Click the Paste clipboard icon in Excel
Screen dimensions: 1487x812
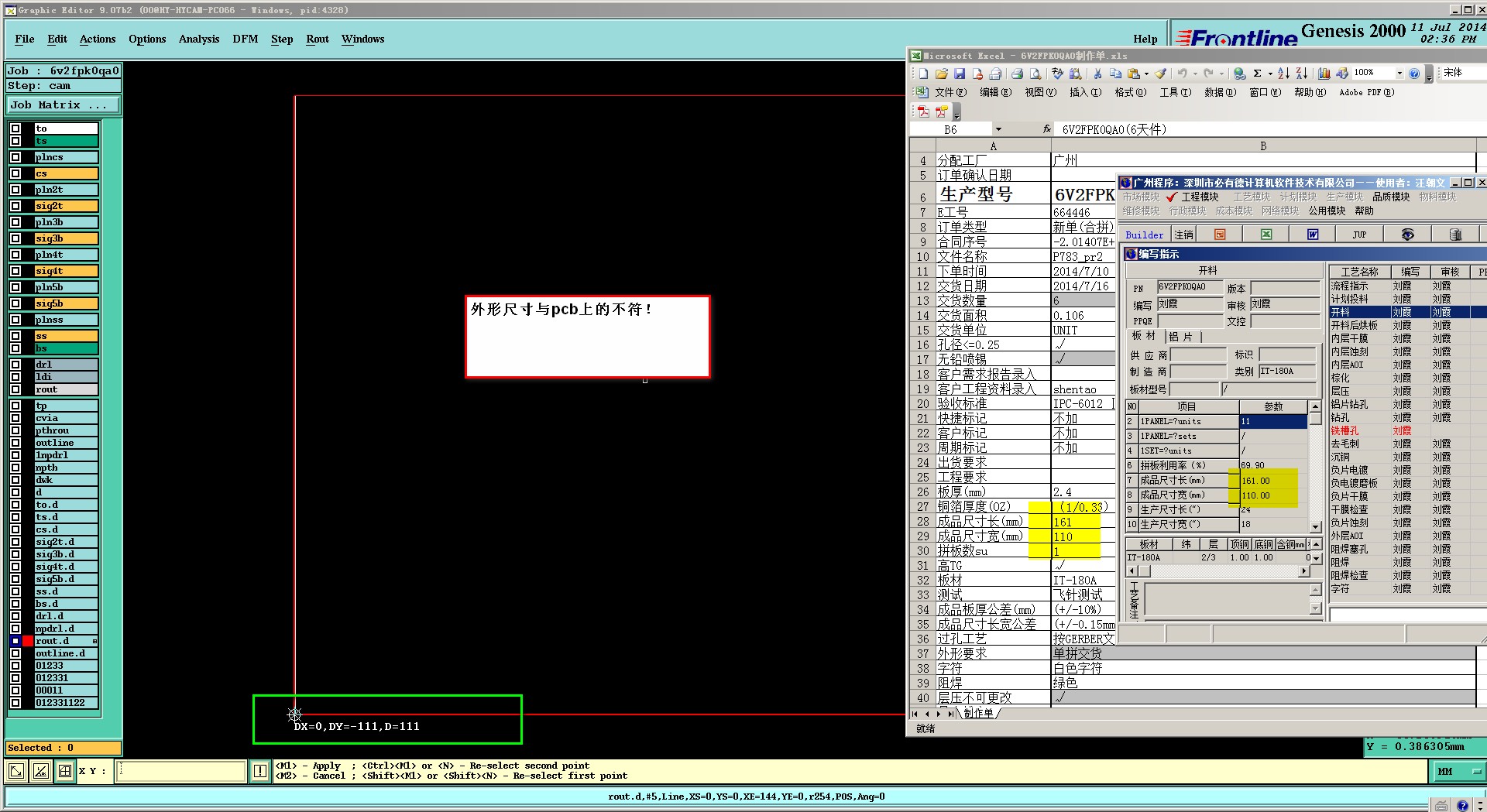[x=1133, y=74]
